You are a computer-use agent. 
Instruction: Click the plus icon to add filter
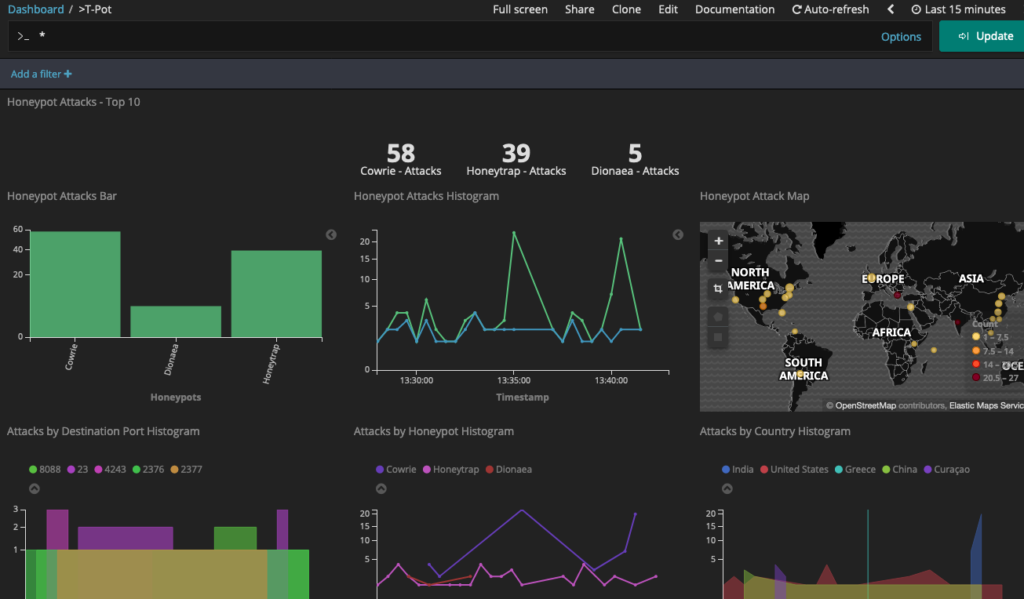tap(68, 74)
